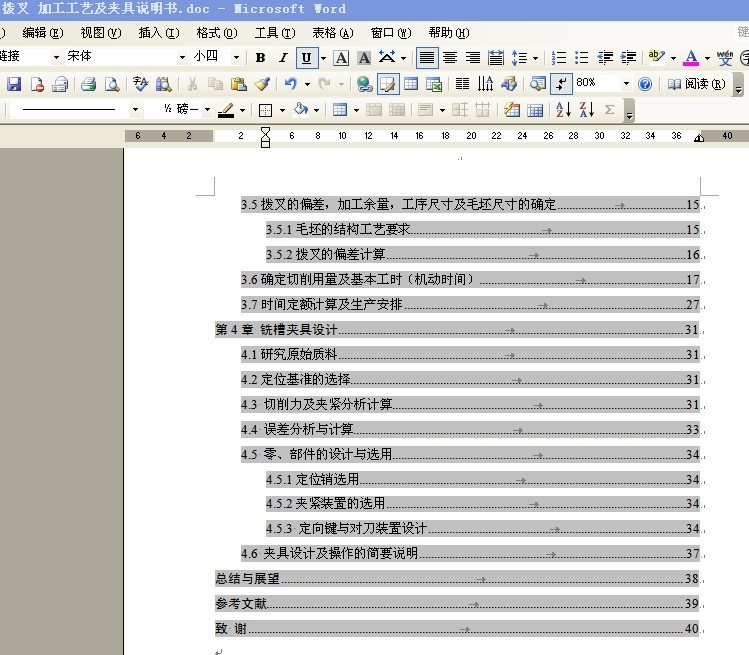Follow TOC entry 总结与展望
The width and height of the screenshot is (749, 655).
point(457,579)
